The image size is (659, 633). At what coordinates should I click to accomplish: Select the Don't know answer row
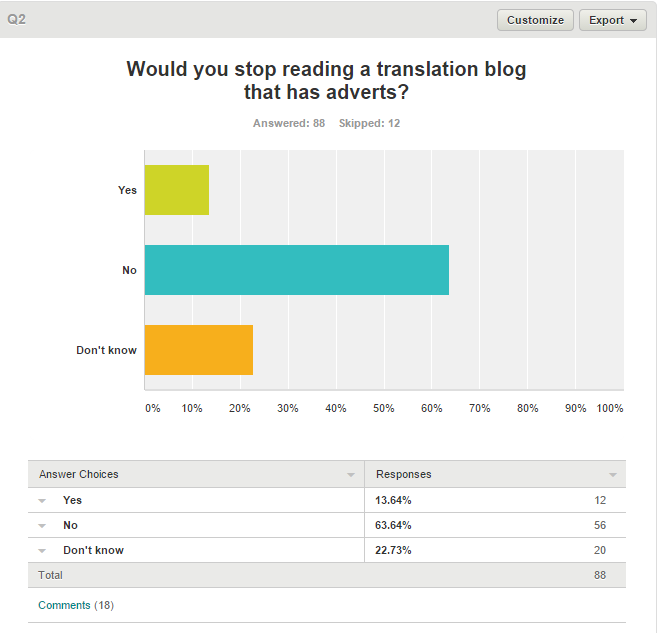click(x=327, y=550)
